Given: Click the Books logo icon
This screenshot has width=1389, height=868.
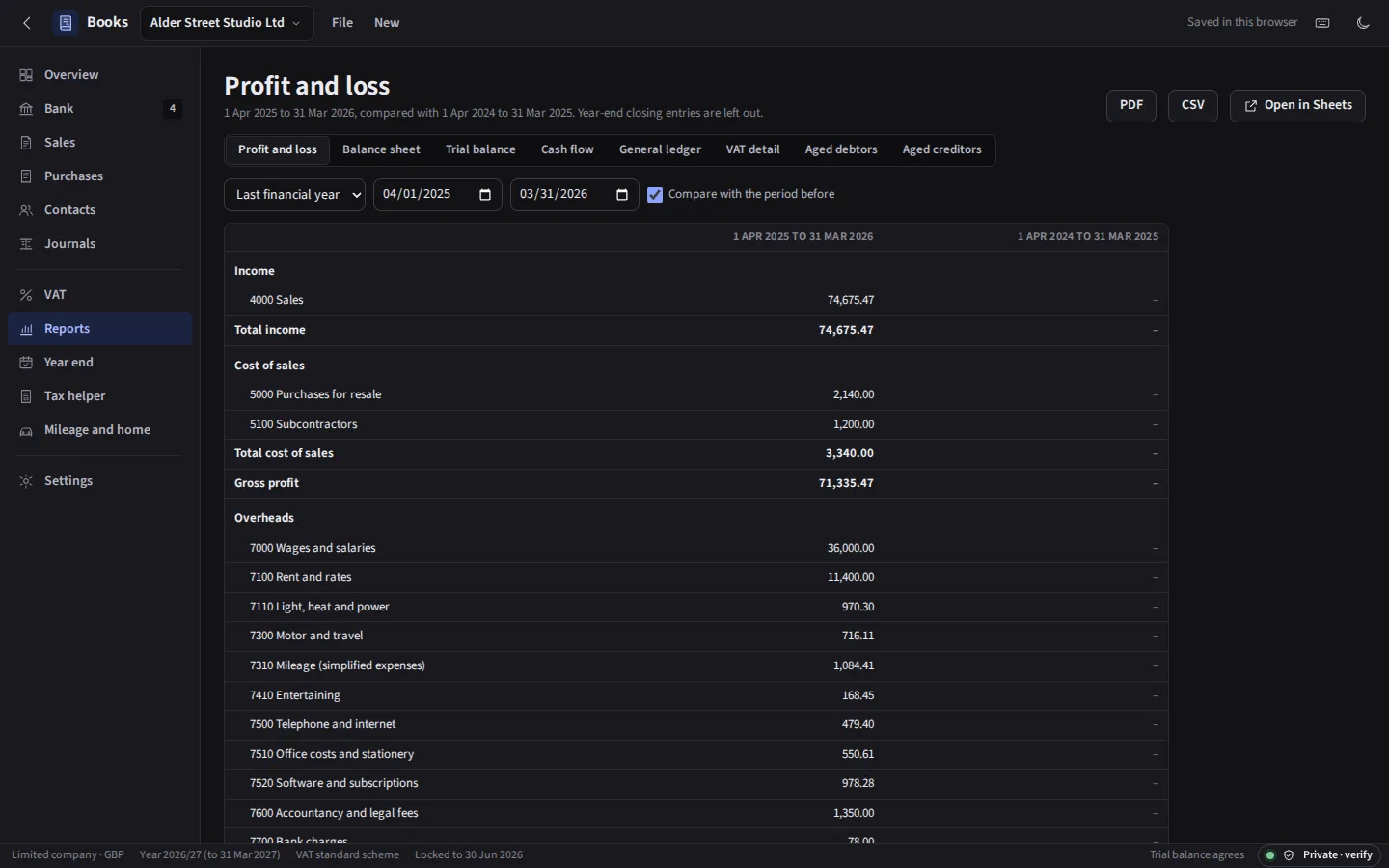Looking at the screenshot, I should (x=66, y=23).
